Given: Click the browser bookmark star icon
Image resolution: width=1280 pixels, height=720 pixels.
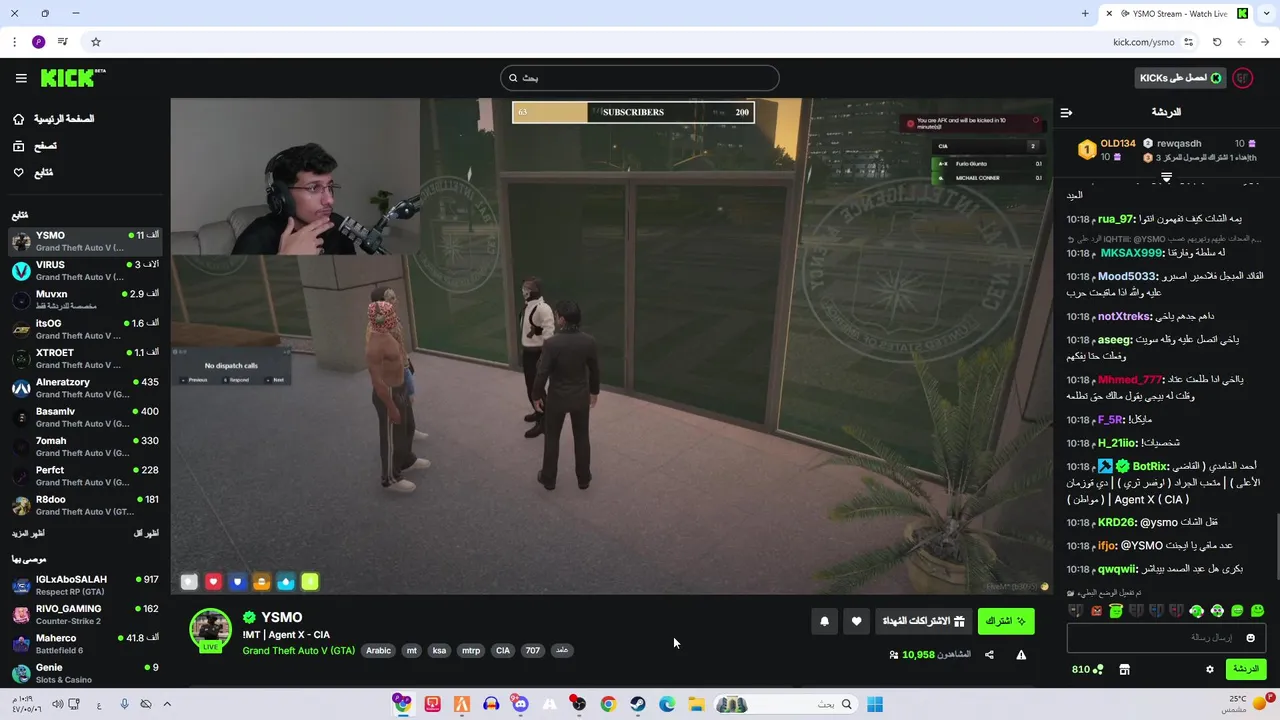Looking at the screenshot, I should click(96, 42).
